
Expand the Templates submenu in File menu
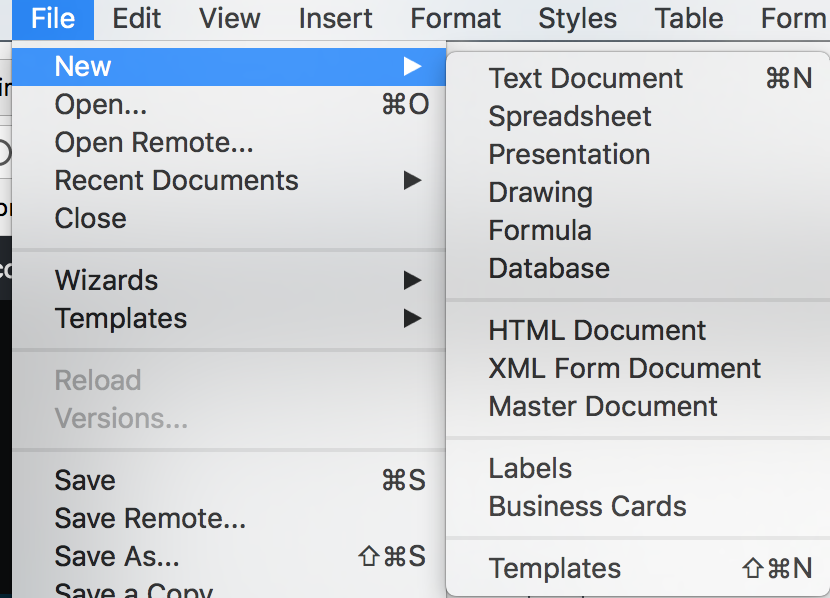pyautogui.click(x=229, y=319)
